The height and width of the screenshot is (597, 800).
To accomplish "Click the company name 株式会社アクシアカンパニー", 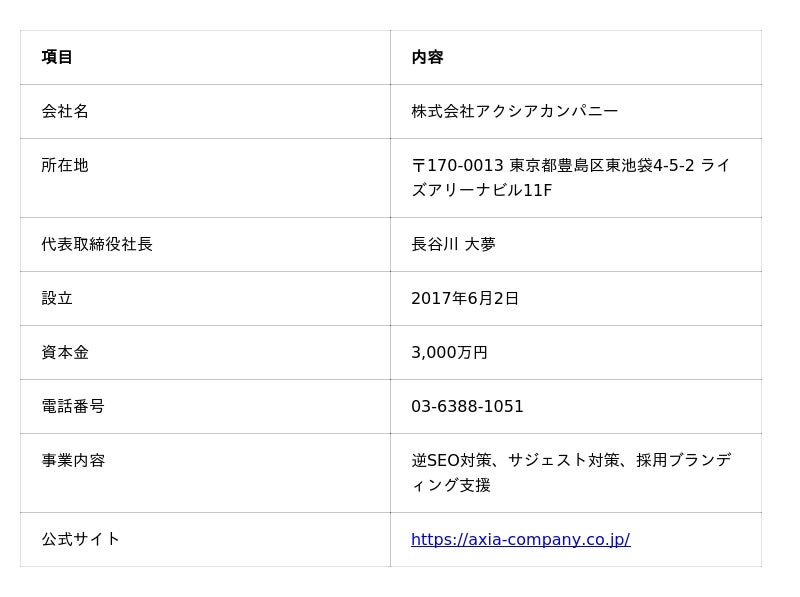I will [514, 111].
